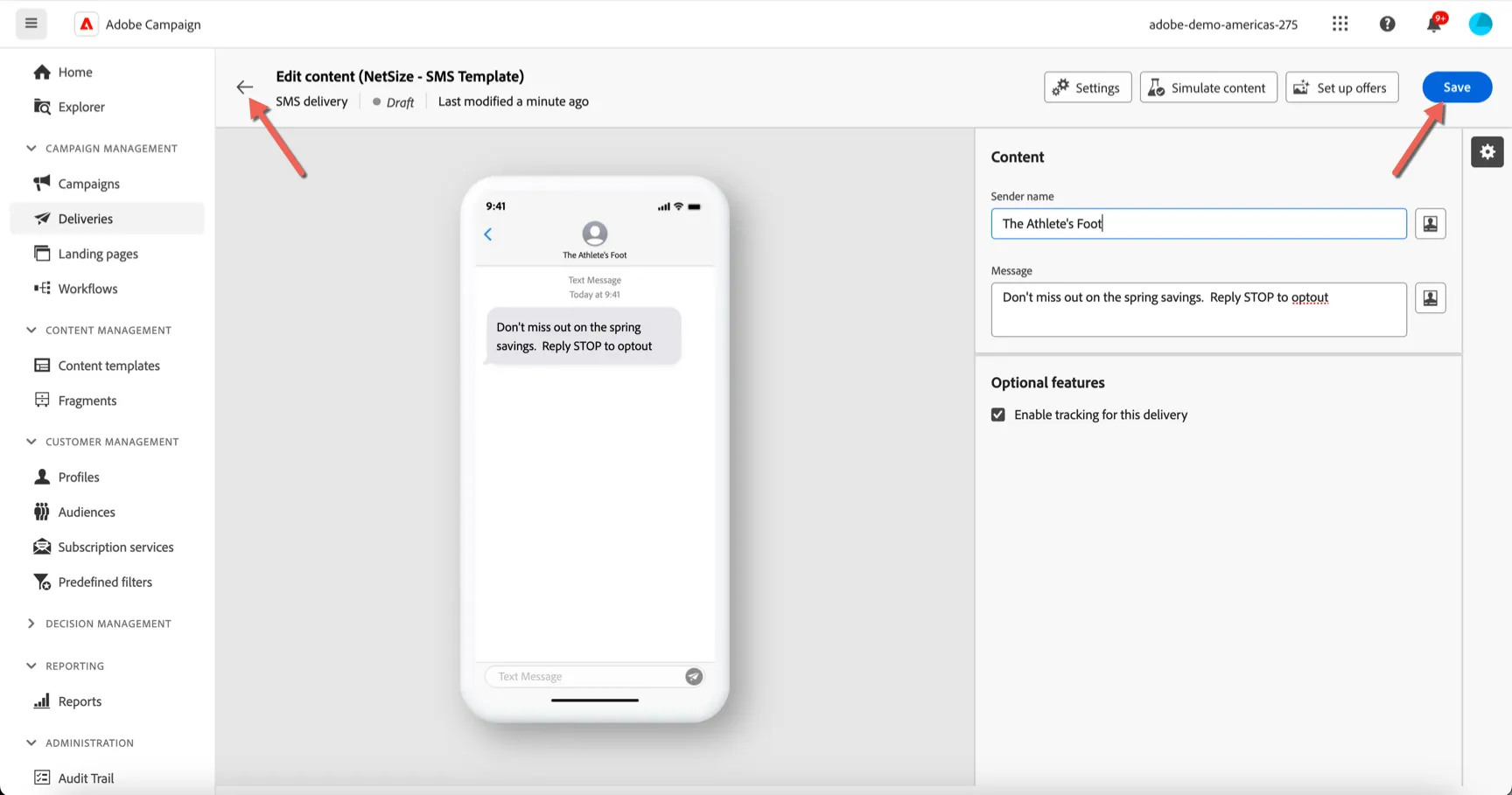Open the help question mark icon

point(1387,24)
